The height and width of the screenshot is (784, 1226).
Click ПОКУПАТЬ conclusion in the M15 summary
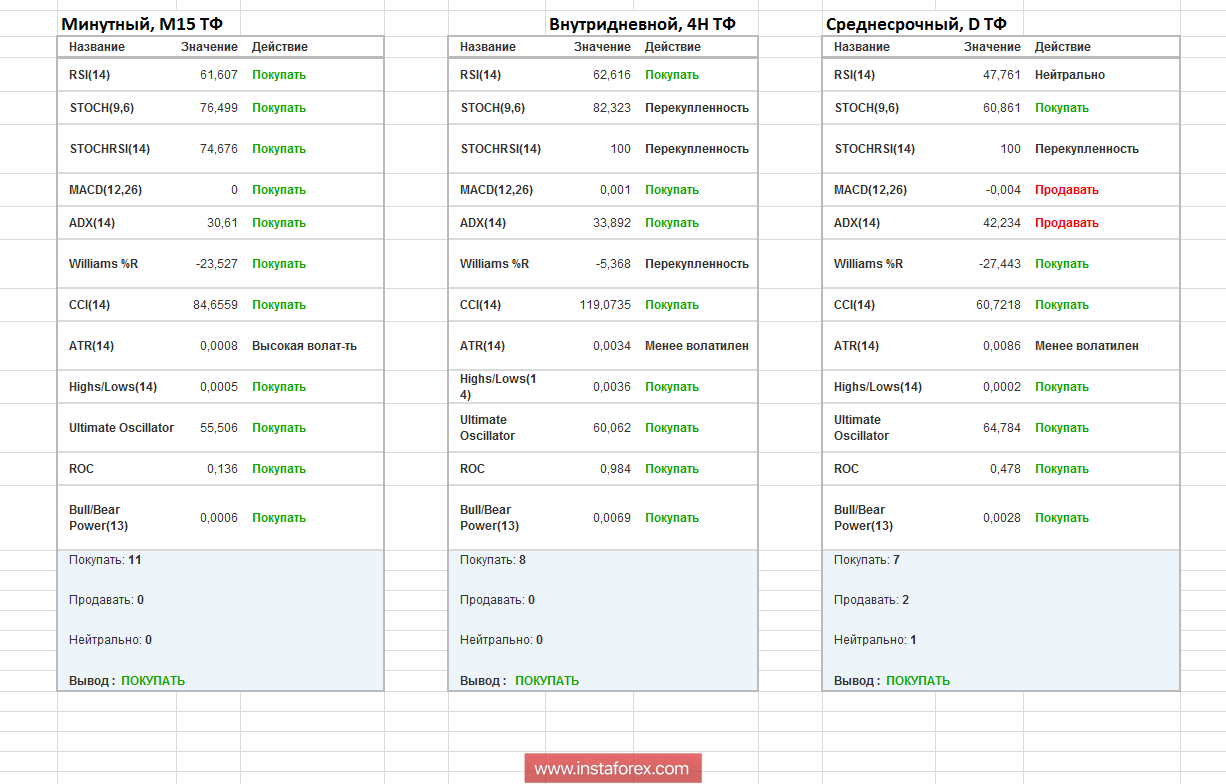point(153,681)
